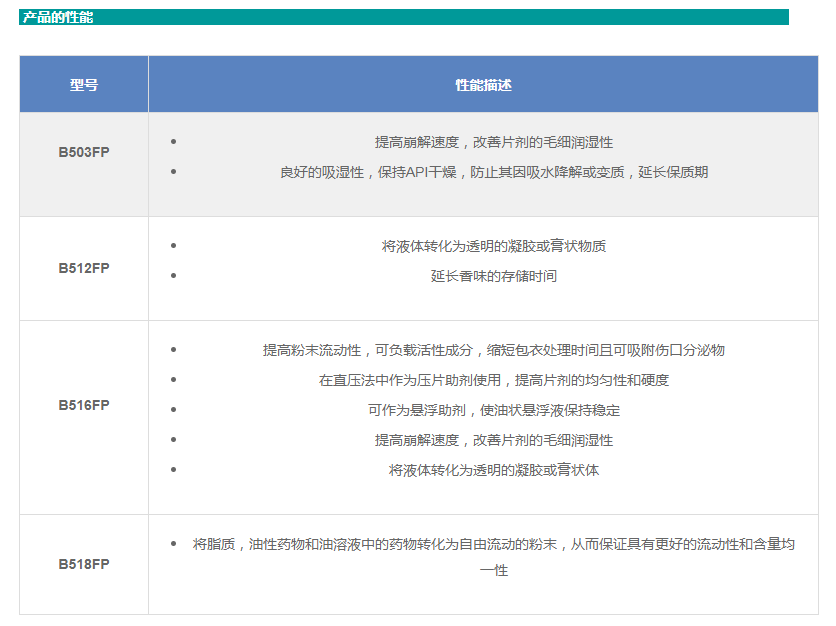The height and width of the screenshot is (626, 836).
Task: Click the B516FP model cell
Action: click(x=84, y=405)
